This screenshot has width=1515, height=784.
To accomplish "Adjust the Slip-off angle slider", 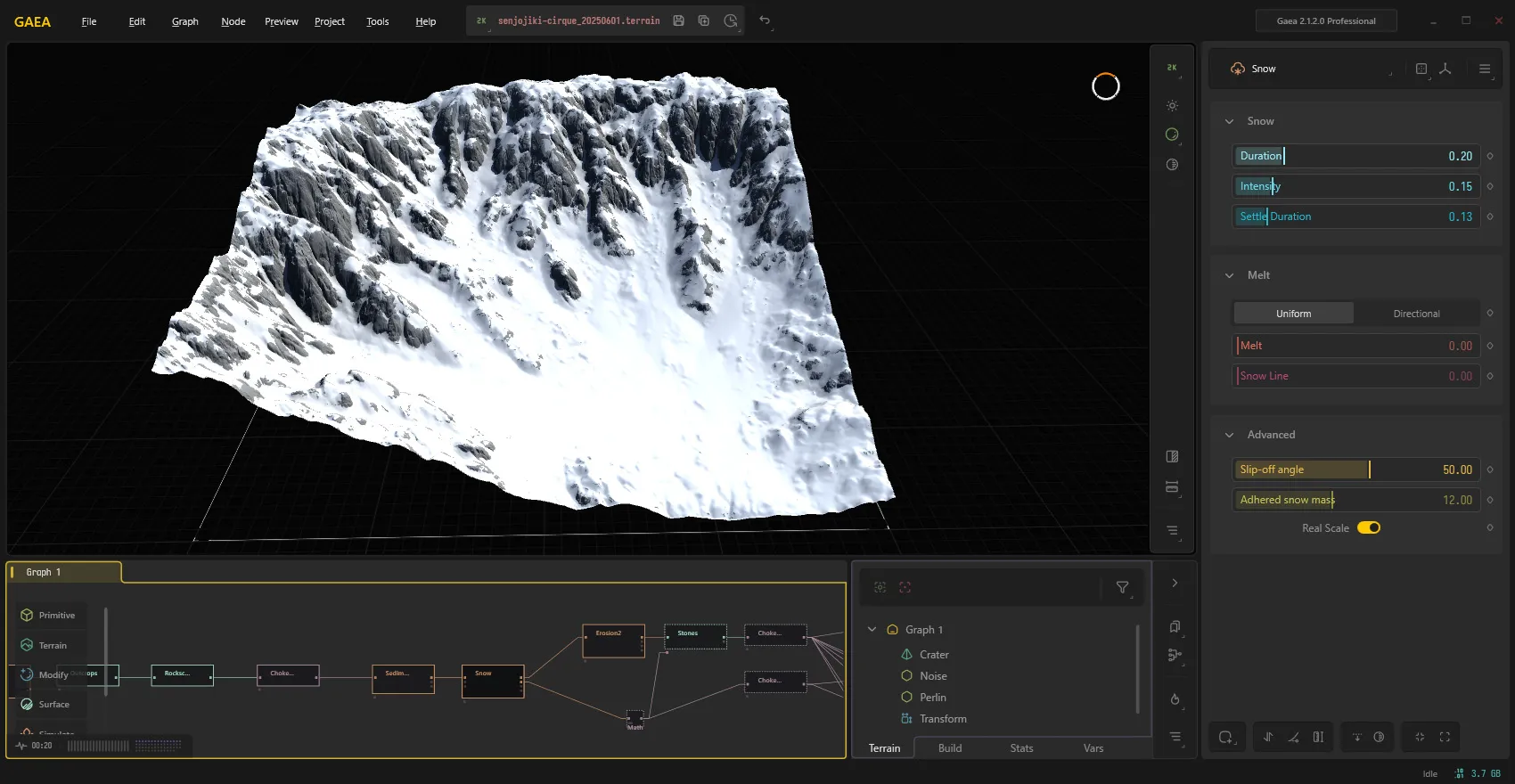I will pos(1355,470).
